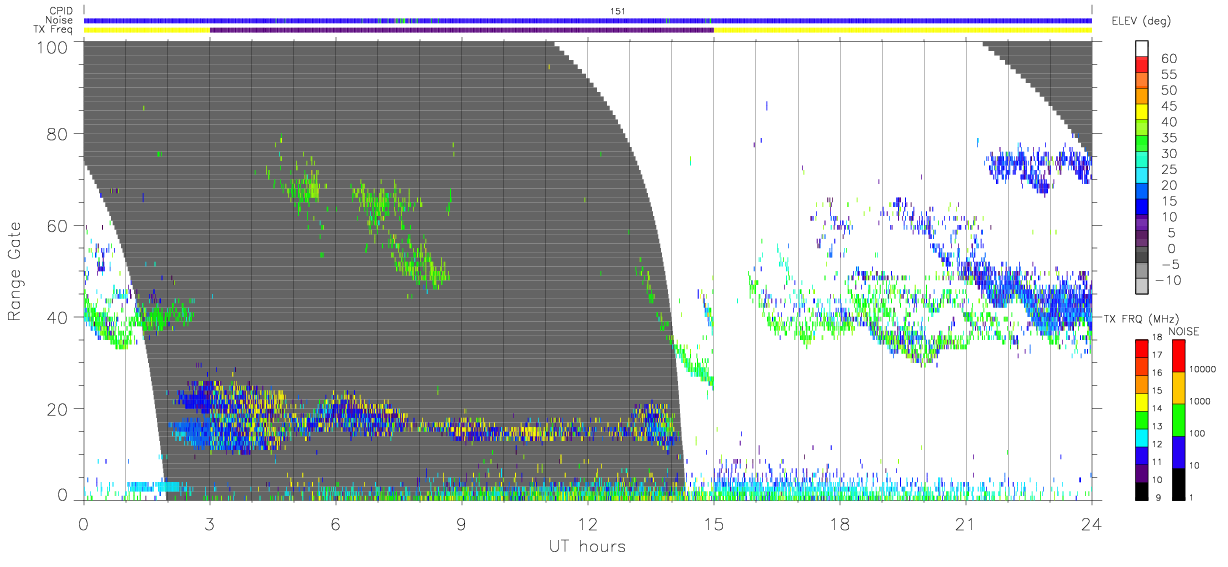
Task: Click the Range Gate tick label 80
Action: [x=58, y=133]
